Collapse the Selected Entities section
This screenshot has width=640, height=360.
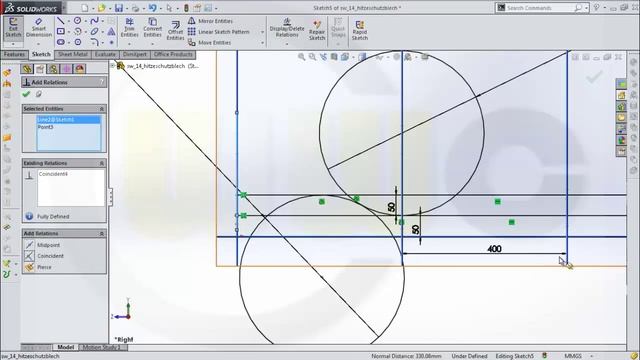pyautogui.click(x=102, y=109)
